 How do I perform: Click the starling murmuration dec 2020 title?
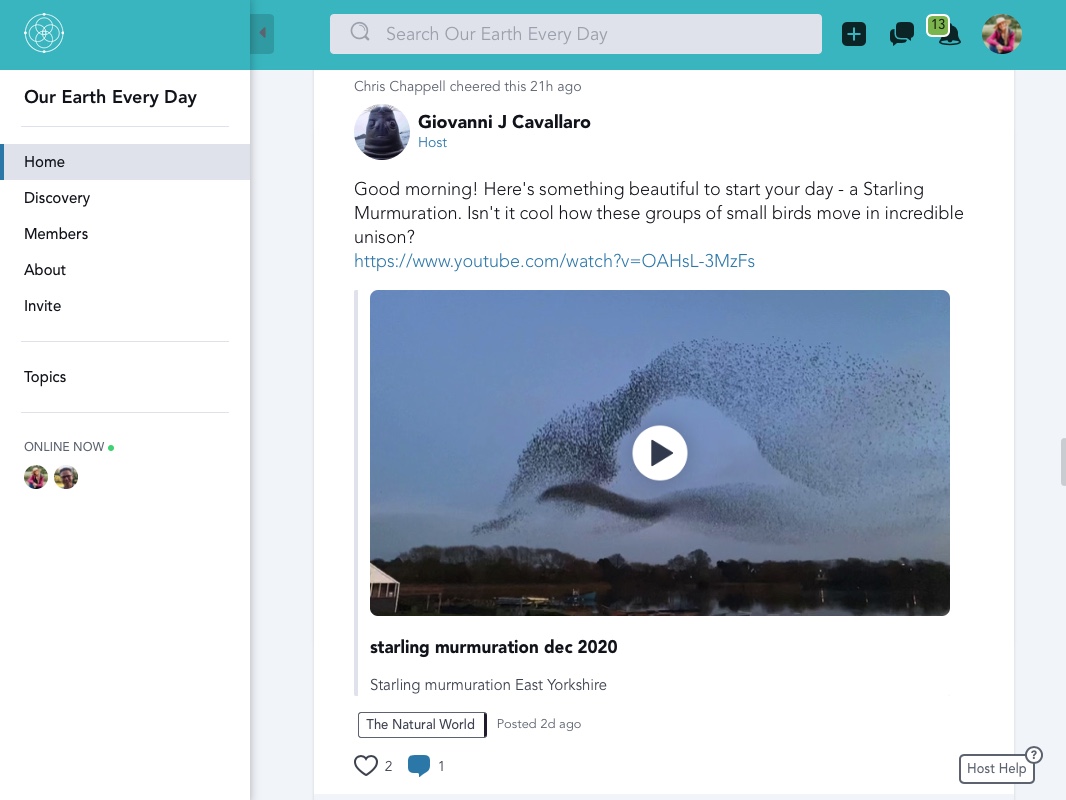[494, 646]
